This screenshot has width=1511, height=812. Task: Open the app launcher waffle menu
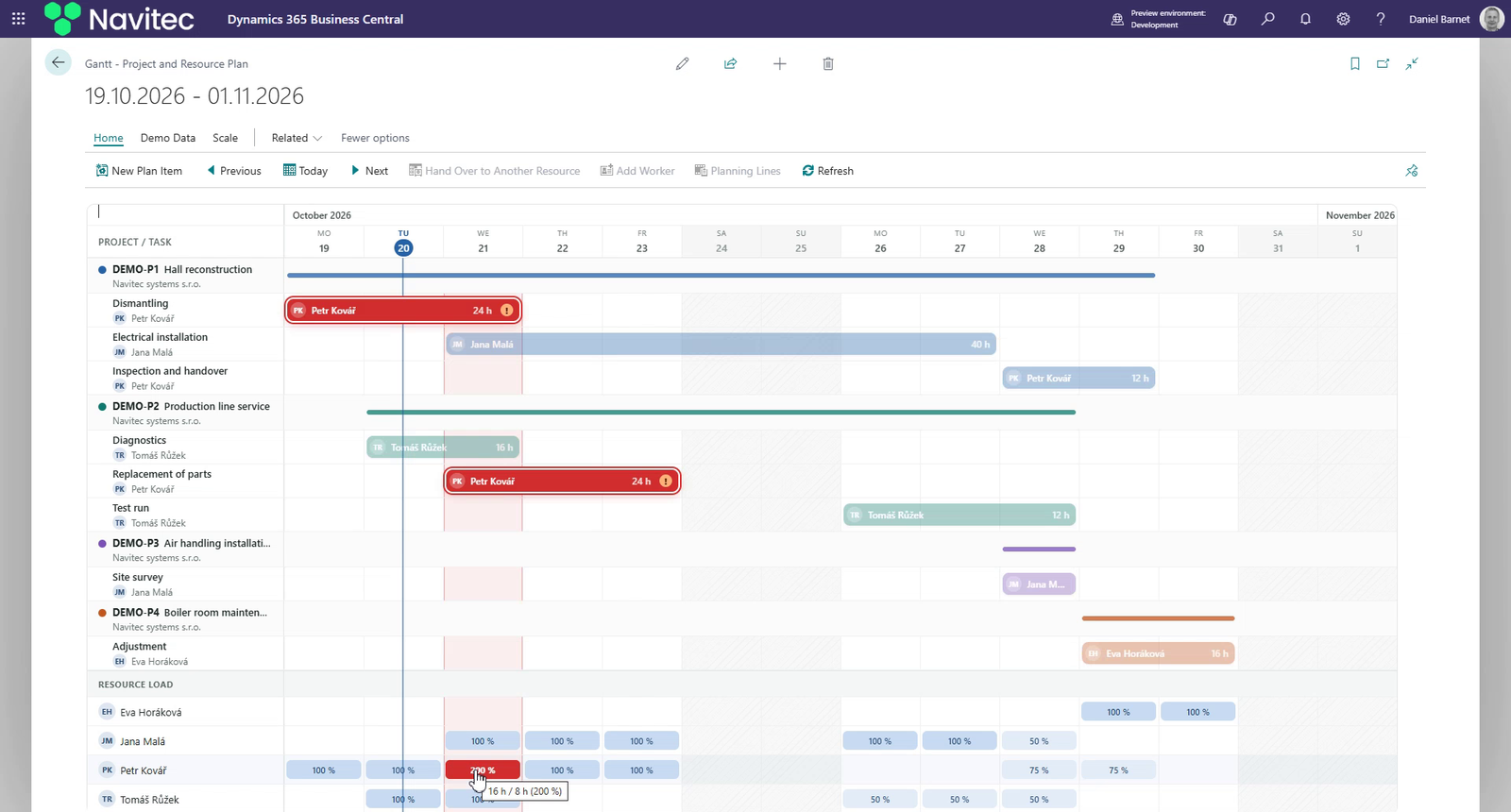18,19
